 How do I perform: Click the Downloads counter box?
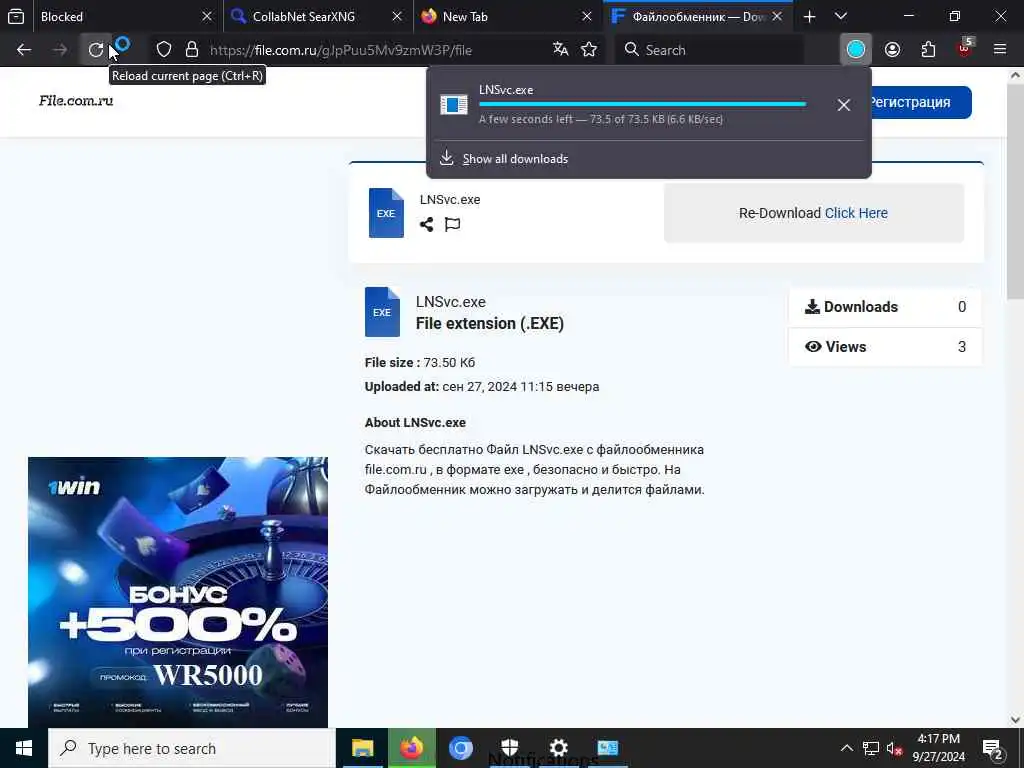pyautogui.click(x=885, y=307)
